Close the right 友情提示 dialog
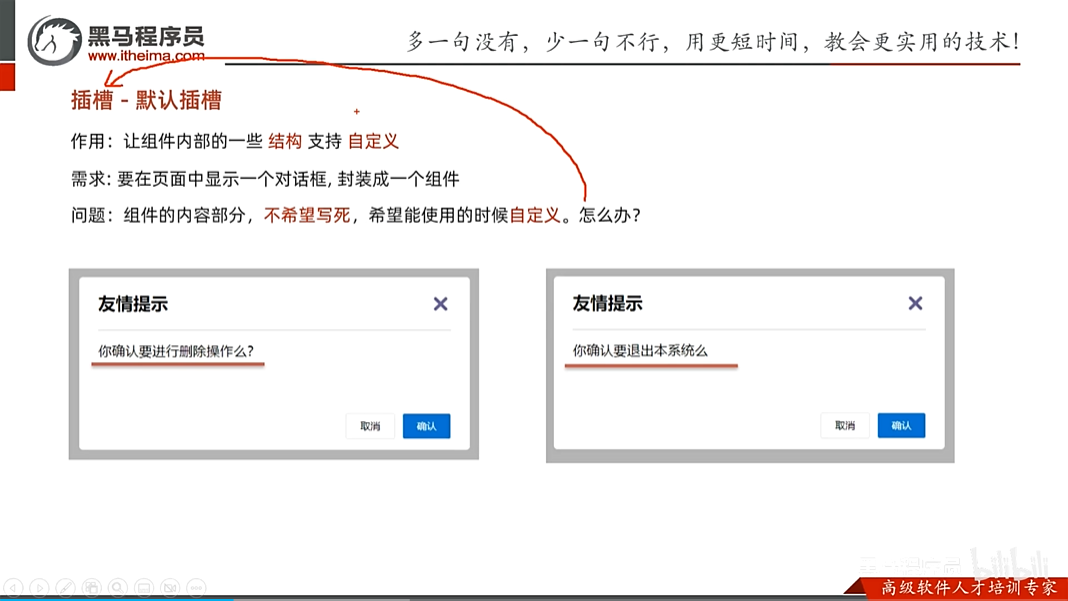 (x=915, y=303)
